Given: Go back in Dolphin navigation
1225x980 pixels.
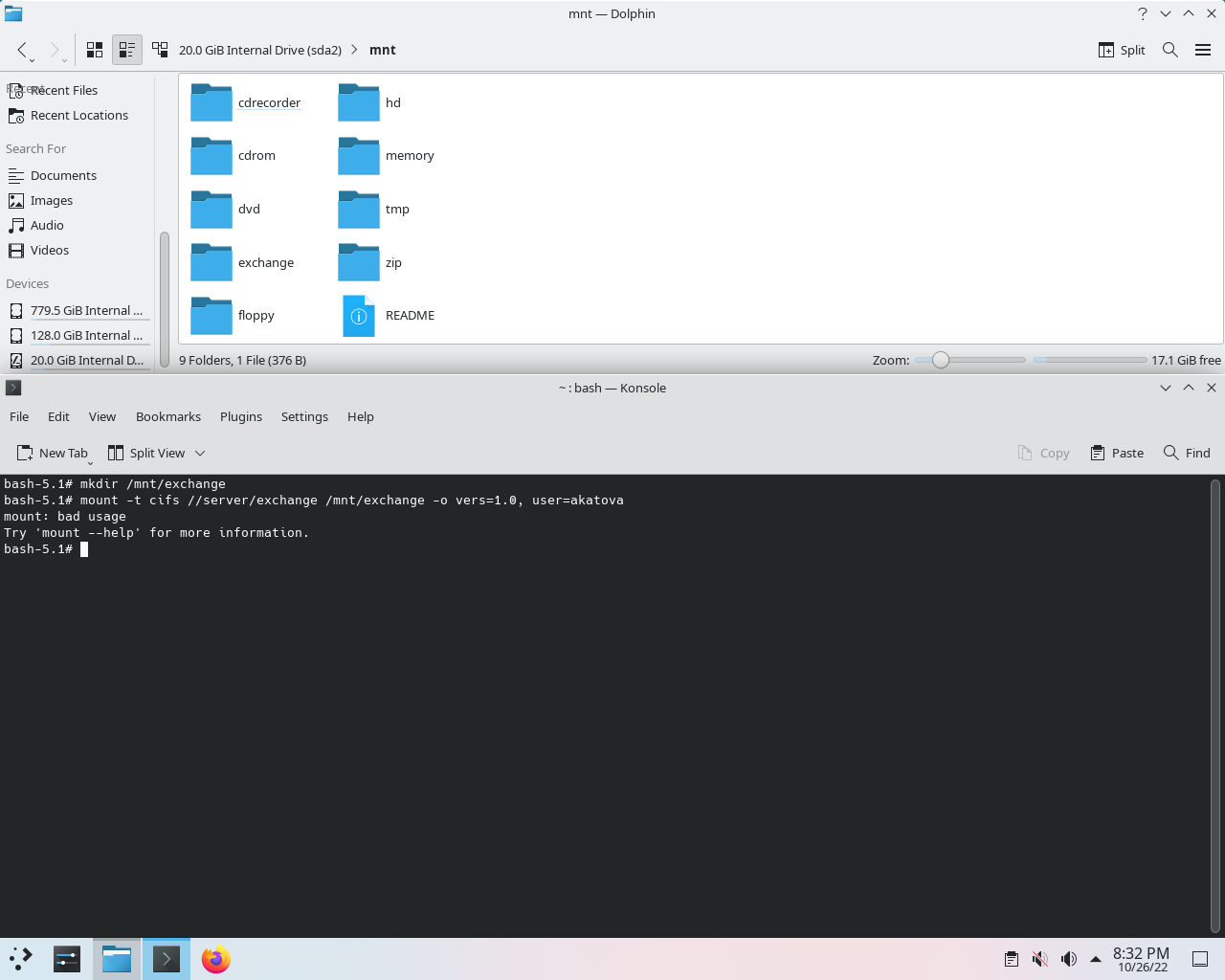Looking at the screenshot, I should click(x=22, y=50).
